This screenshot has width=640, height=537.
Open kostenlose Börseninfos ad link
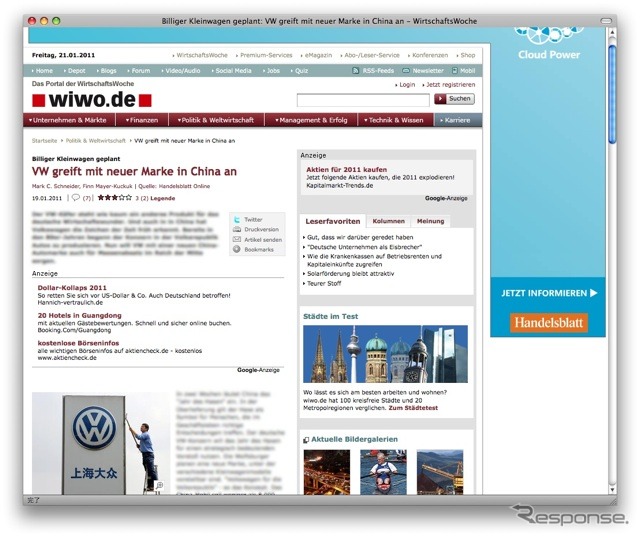click(78, 343)
